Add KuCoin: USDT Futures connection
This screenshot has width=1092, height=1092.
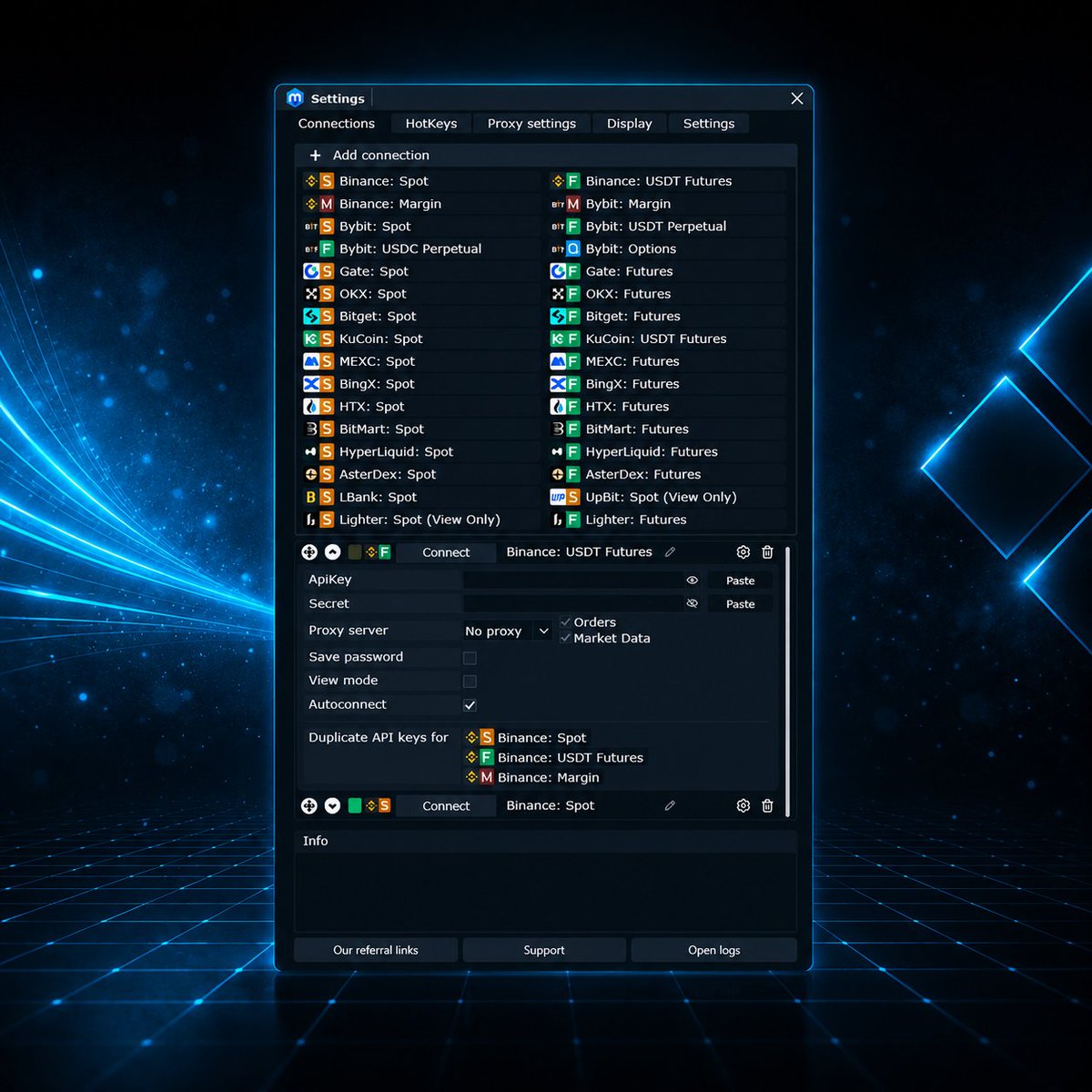point(667,339)
